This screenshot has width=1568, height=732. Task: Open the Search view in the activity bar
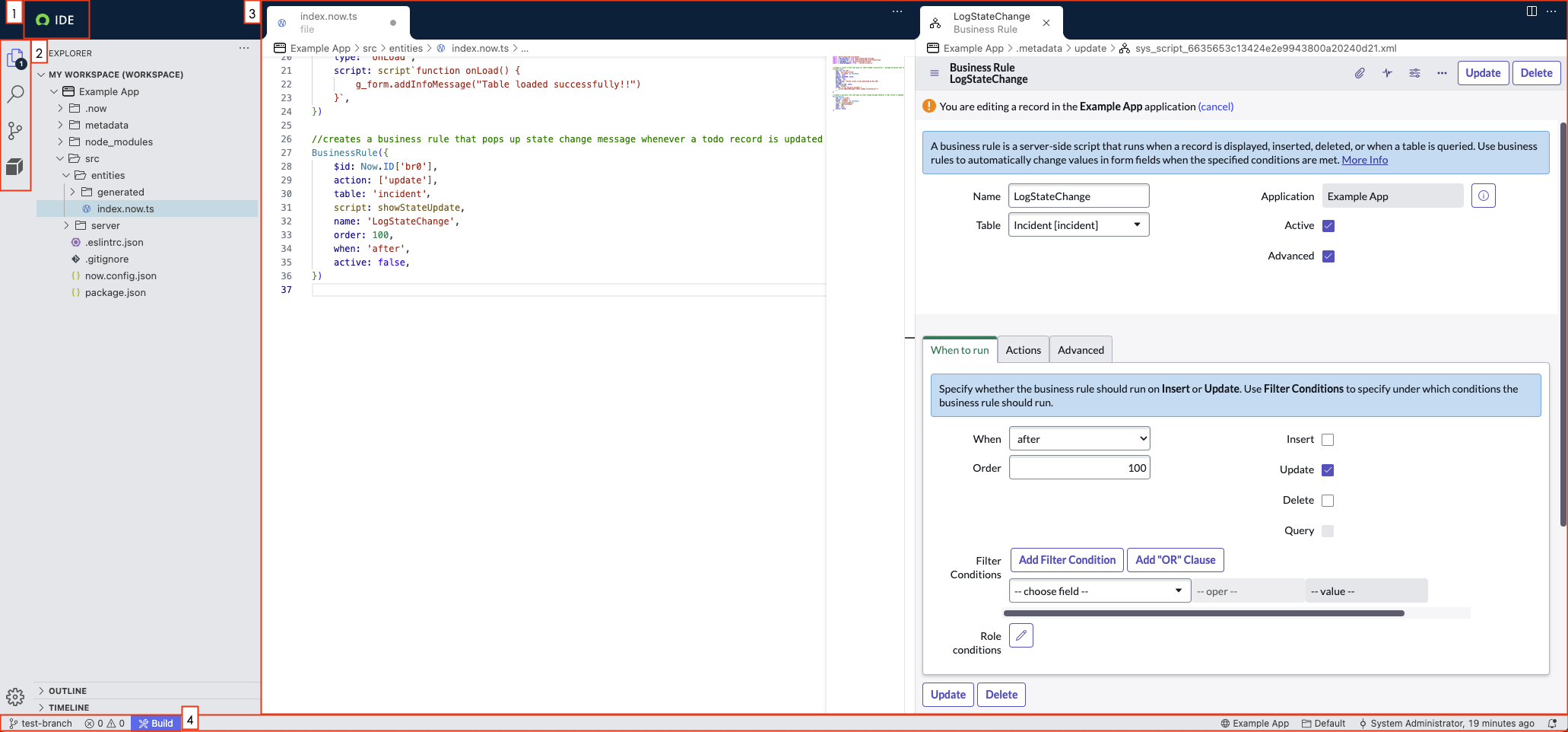click(x=15, y=94)
